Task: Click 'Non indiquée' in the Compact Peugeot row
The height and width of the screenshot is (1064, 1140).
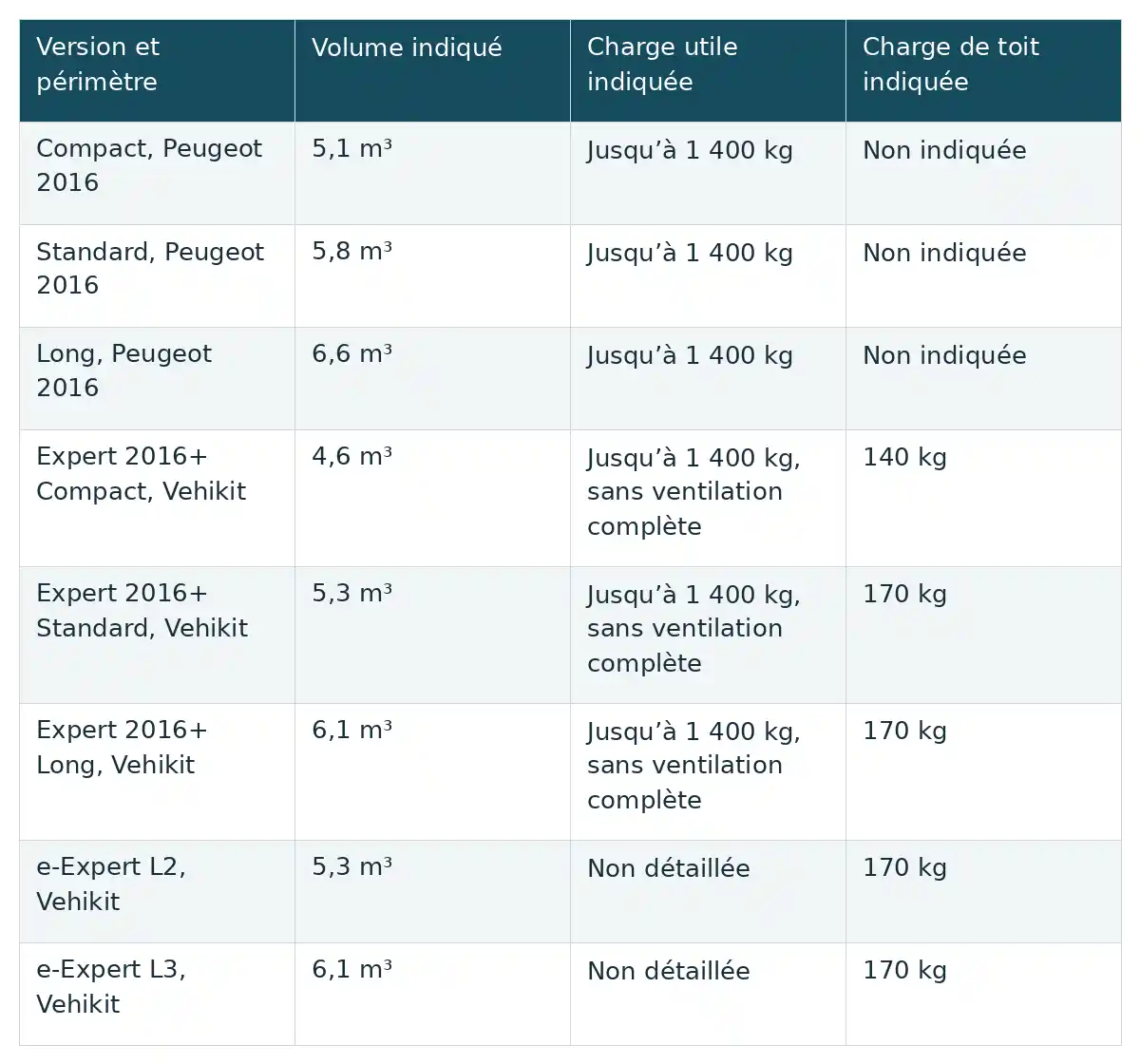Action: [944, 150]
